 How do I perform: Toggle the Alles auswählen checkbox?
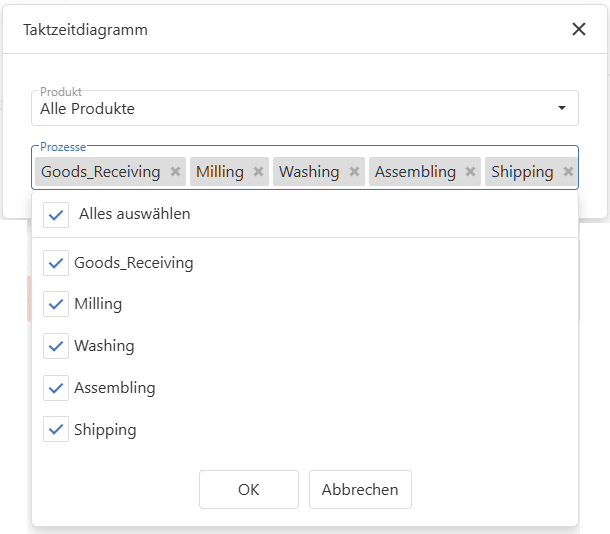click(56, 215)
